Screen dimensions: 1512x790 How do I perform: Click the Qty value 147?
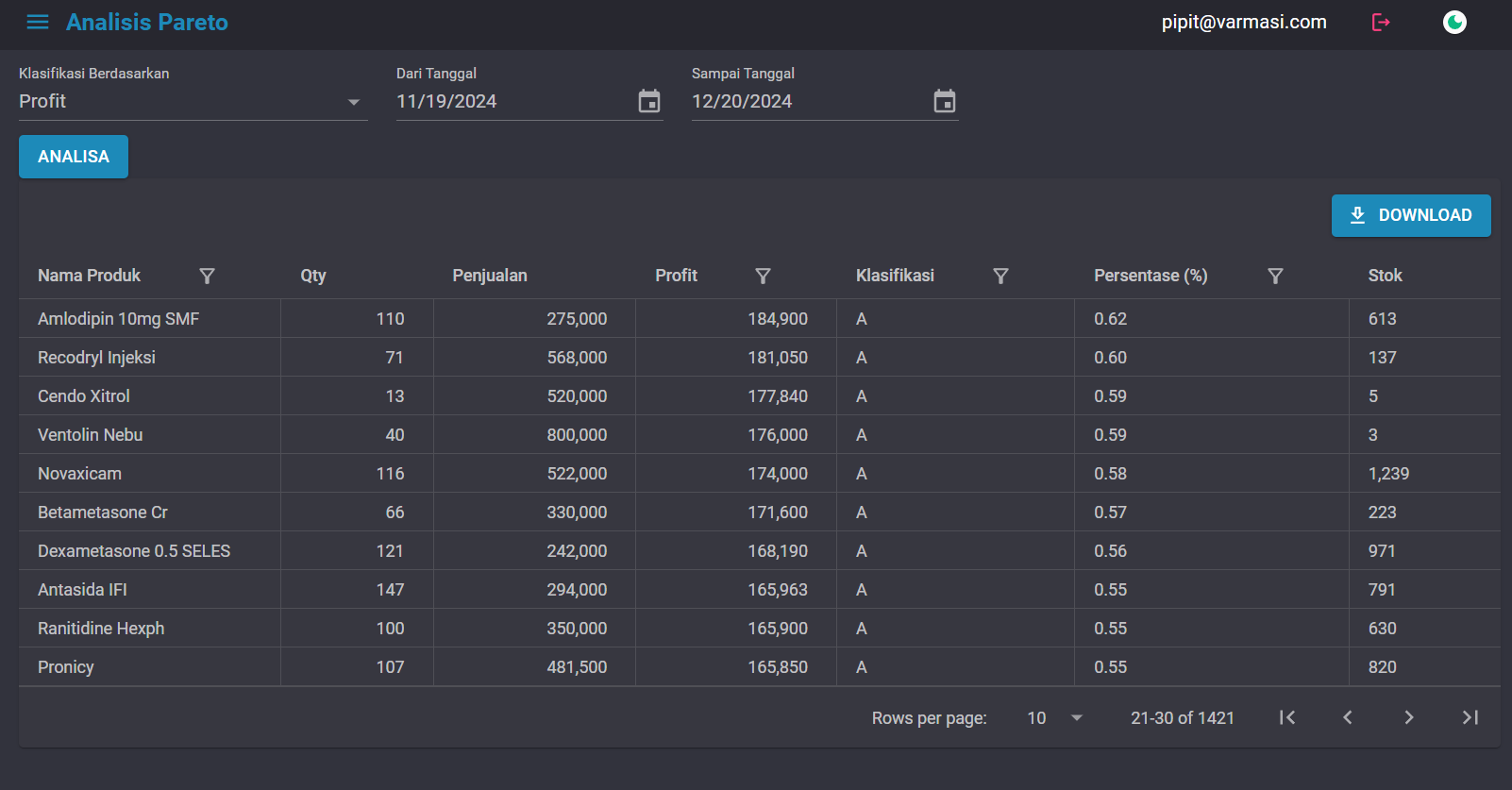click(390, 590)
